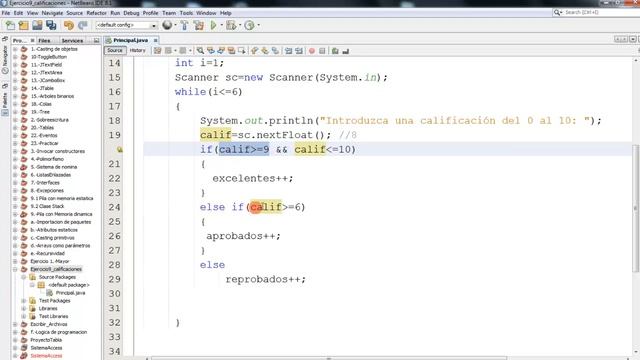Open Run Project dropdown arrow
Image resolution: width=640 pixels, height=360 pixels.
tap(222, 25)
